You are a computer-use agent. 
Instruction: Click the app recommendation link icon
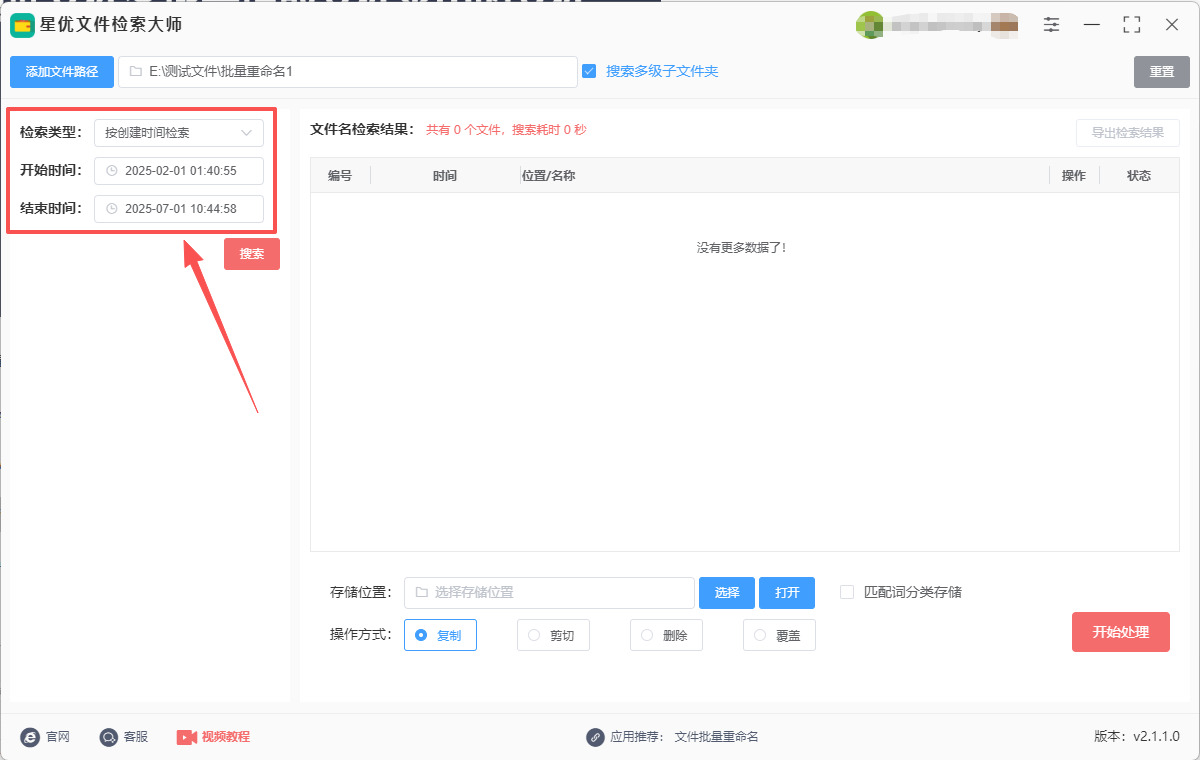(595, 737)
